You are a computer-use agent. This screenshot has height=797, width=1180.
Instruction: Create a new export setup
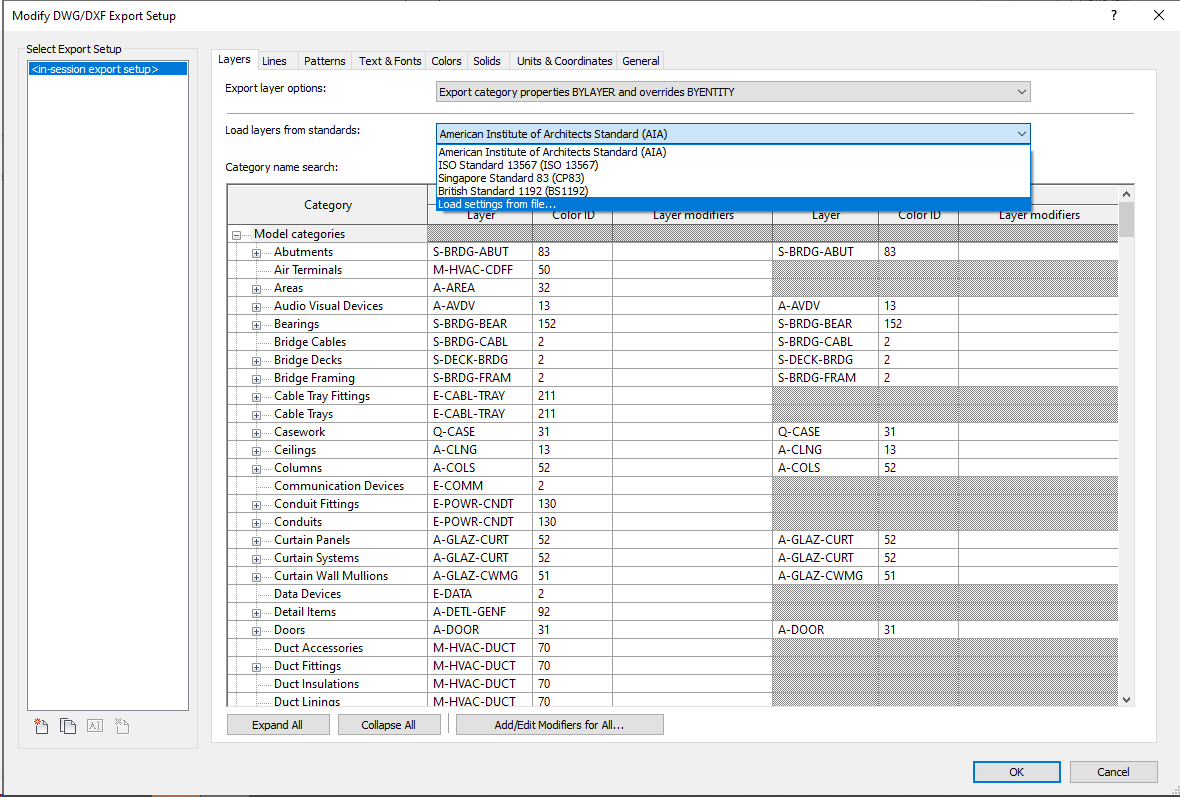point(41,726)
